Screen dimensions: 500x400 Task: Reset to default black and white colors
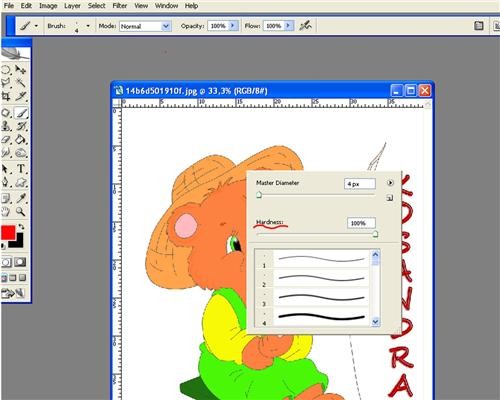click(x=3, y=246)
